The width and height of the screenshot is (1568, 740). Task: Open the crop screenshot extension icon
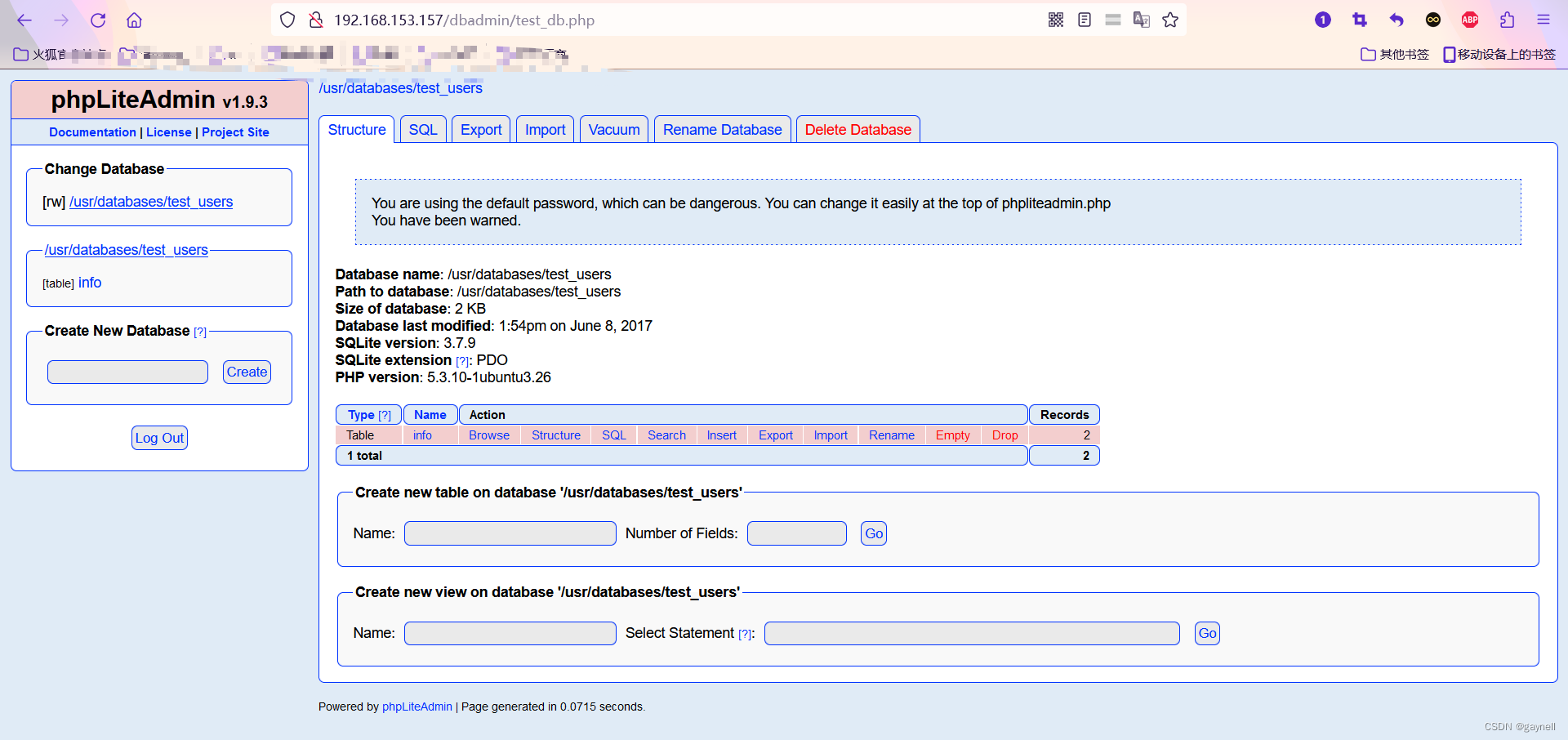coord(1360,20)
